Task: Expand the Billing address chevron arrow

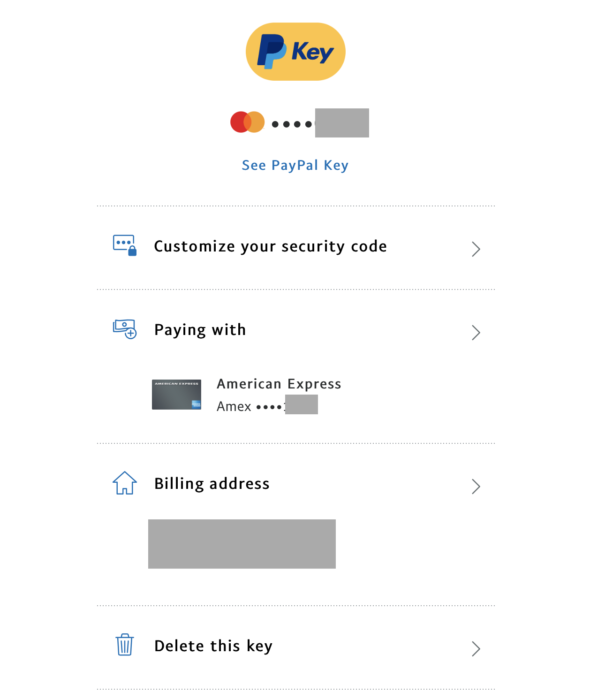Action: pos(476,486)
